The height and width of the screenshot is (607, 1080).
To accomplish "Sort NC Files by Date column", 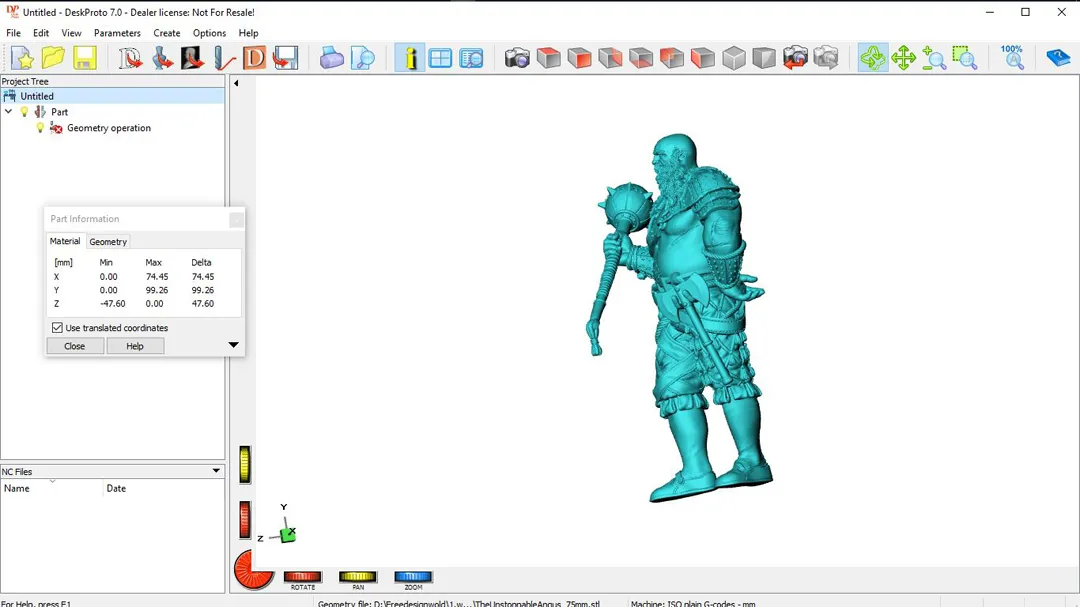I will tap(164, 488).
